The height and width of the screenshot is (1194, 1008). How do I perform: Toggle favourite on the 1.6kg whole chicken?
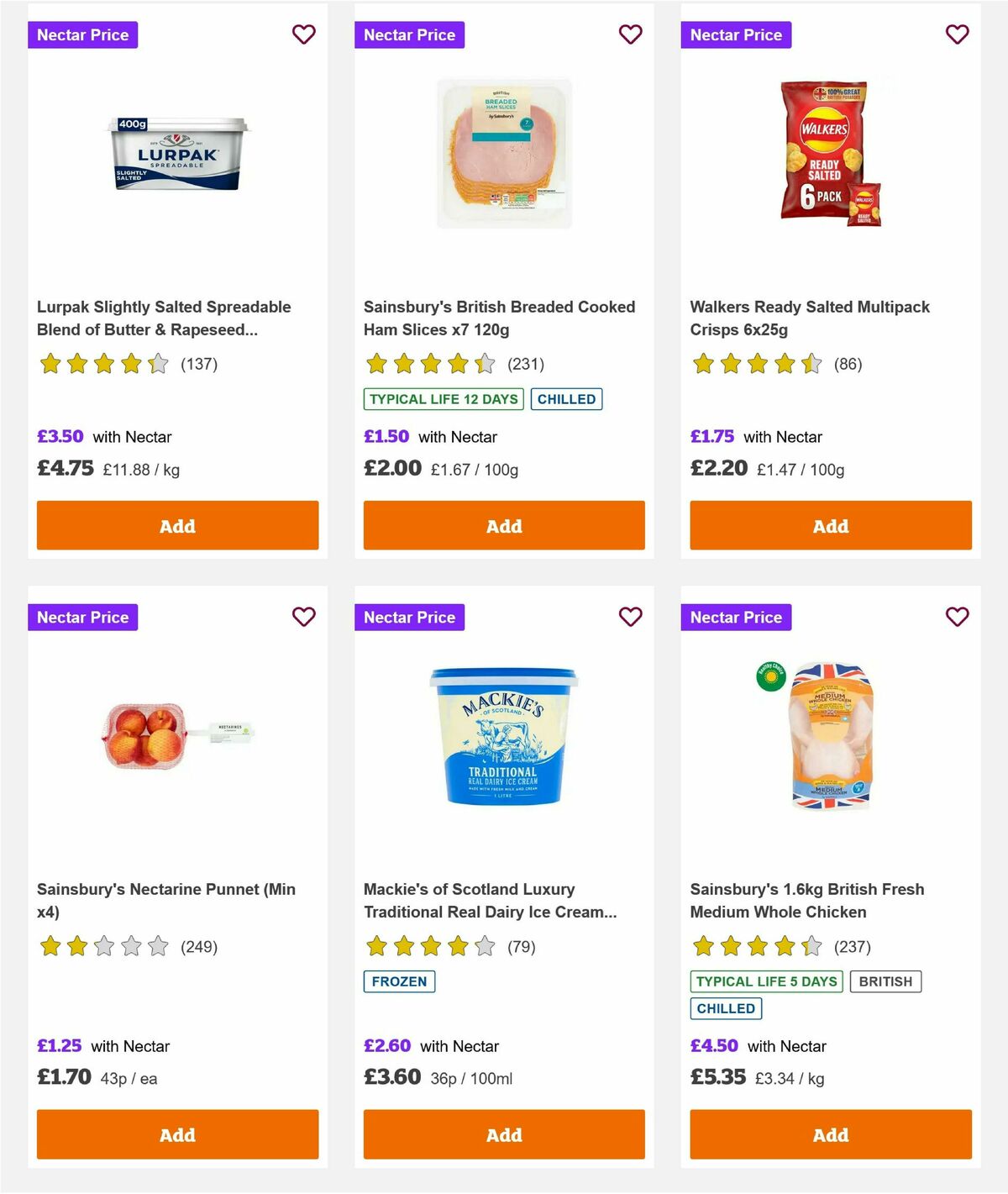click(x=957, y=617)
